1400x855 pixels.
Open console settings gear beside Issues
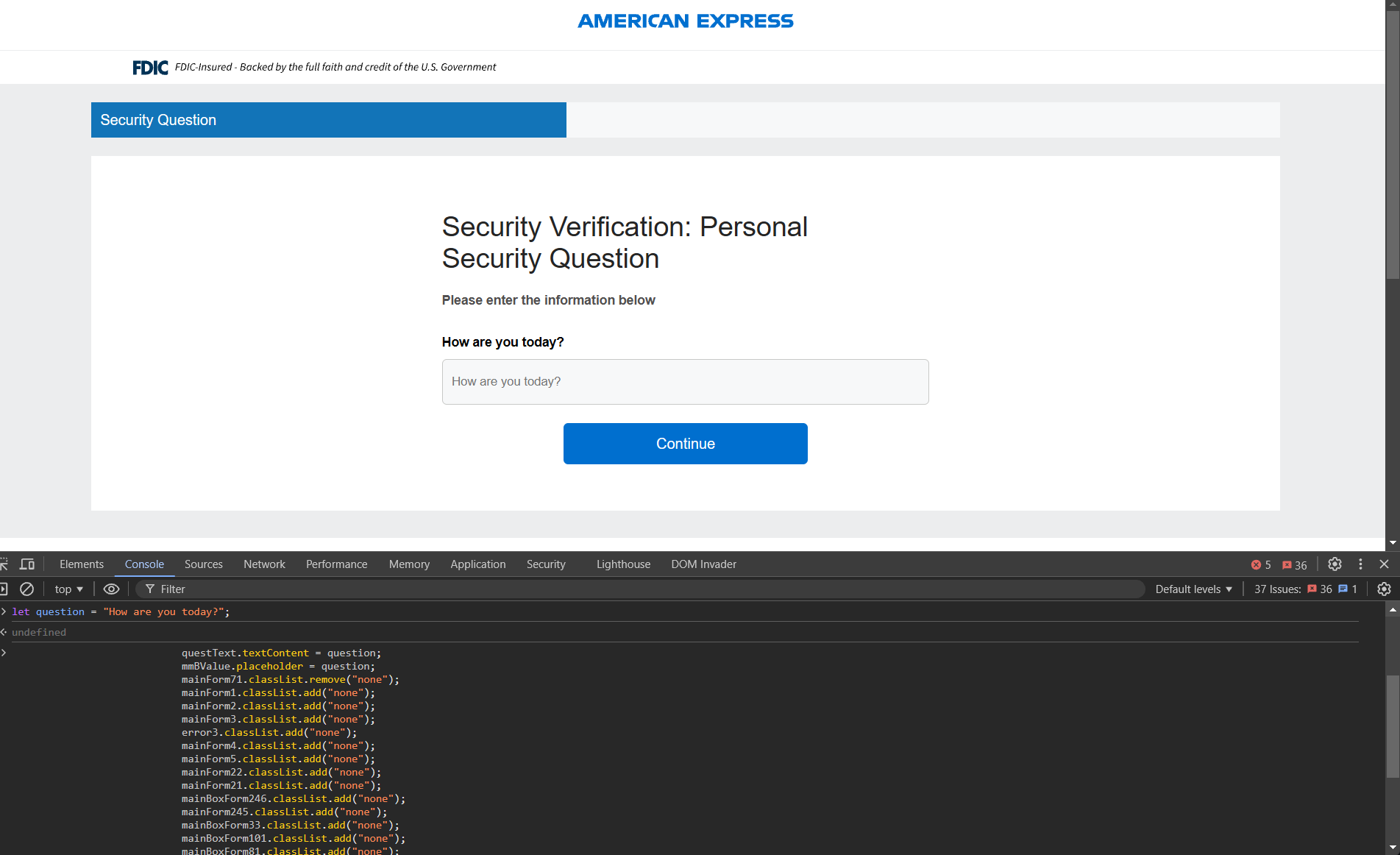[1384, 589]
